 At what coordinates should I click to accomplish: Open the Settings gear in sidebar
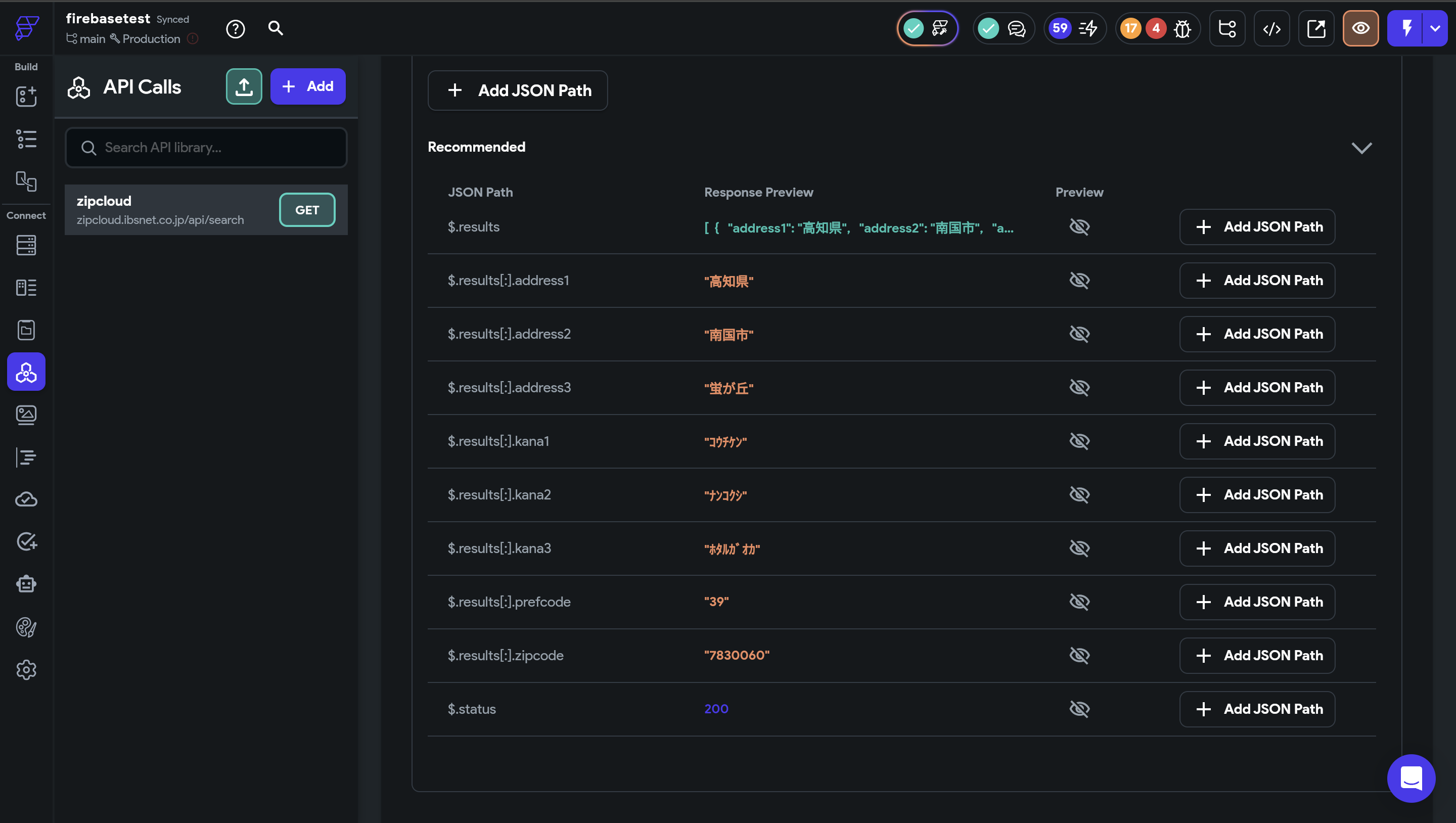click(x=26, y=670)
